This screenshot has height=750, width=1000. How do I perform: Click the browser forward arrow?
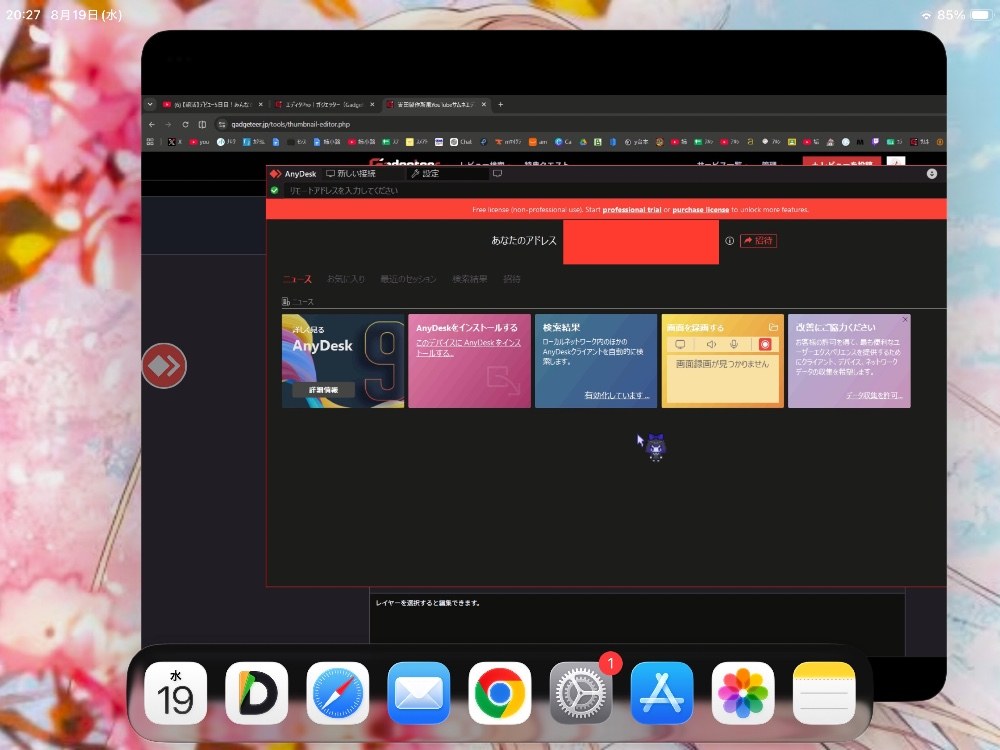(168, 124)
